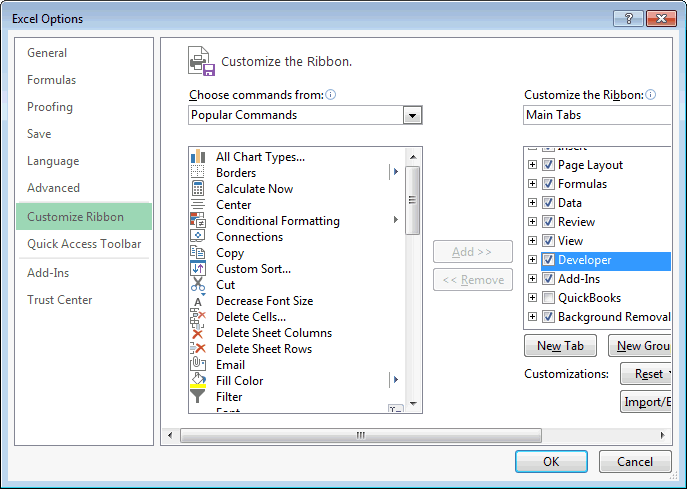Click the commands list scroll up arrow

click(x=413, y=156)
